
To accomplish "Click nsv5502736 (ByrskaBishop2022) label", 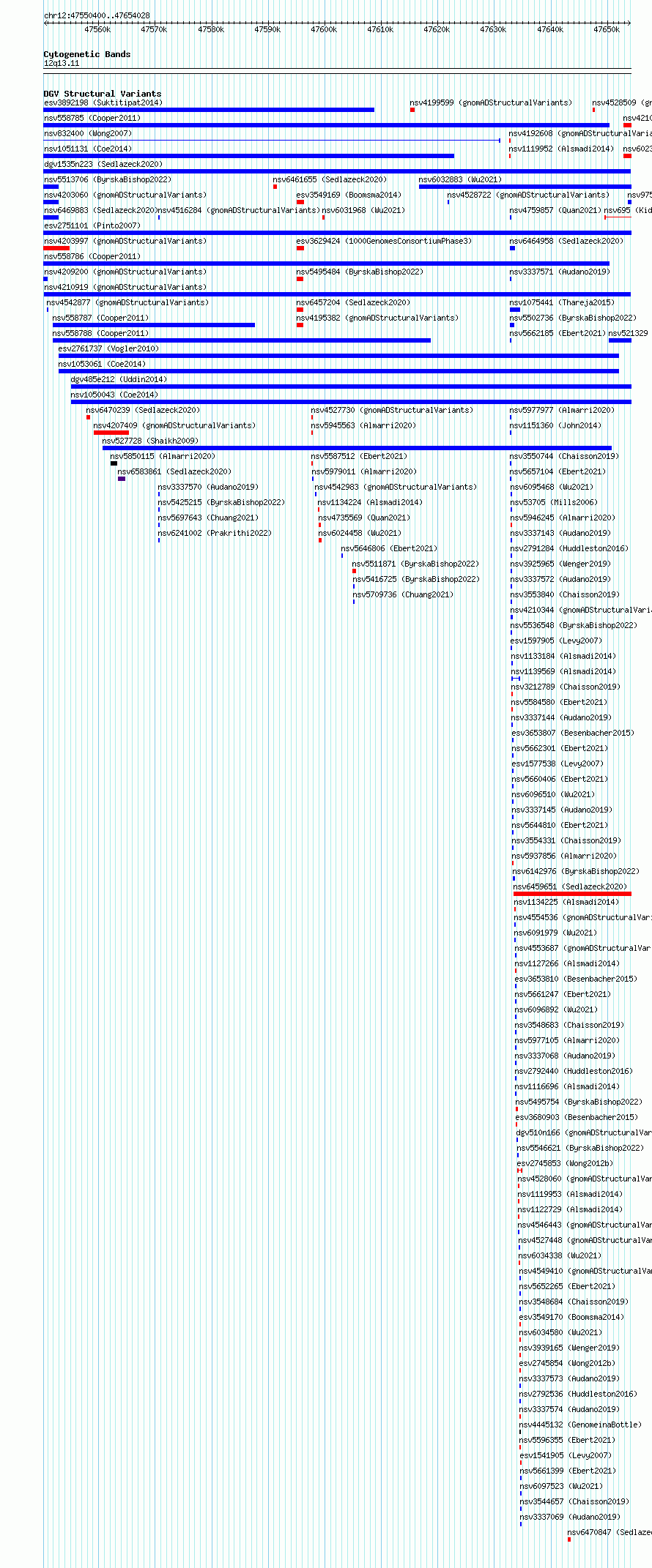I will [x=573, y=318].
